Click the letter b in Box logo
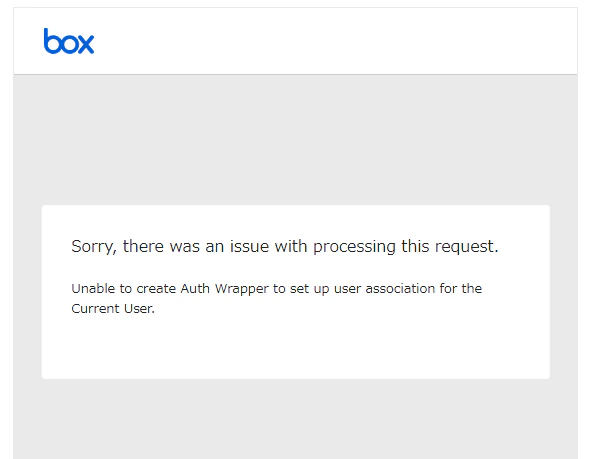The width and height of the screenshot is (601, 459). [x=52, y=41]
